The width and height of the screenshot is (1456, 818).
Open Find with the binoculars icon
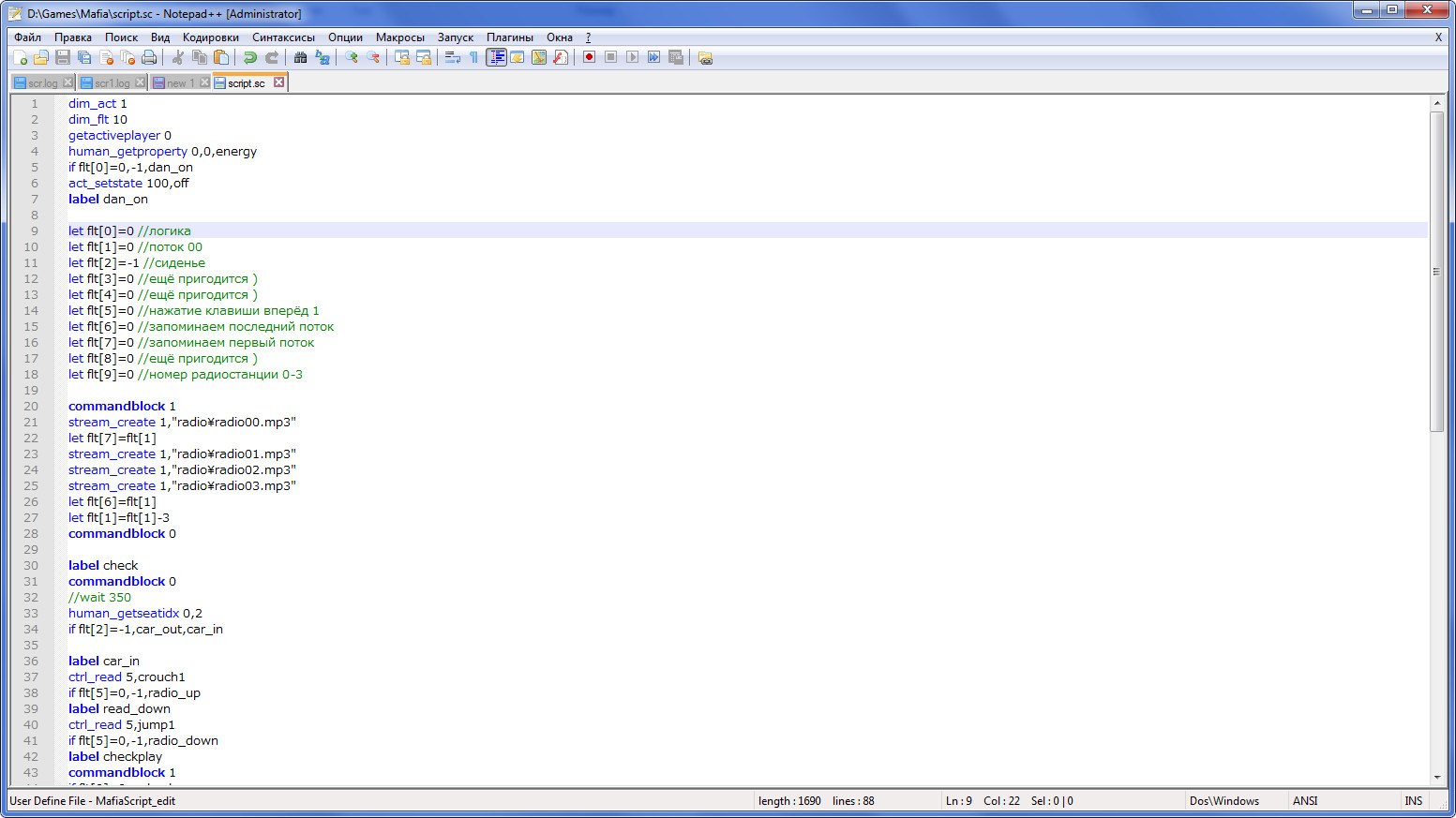[300, 58]
